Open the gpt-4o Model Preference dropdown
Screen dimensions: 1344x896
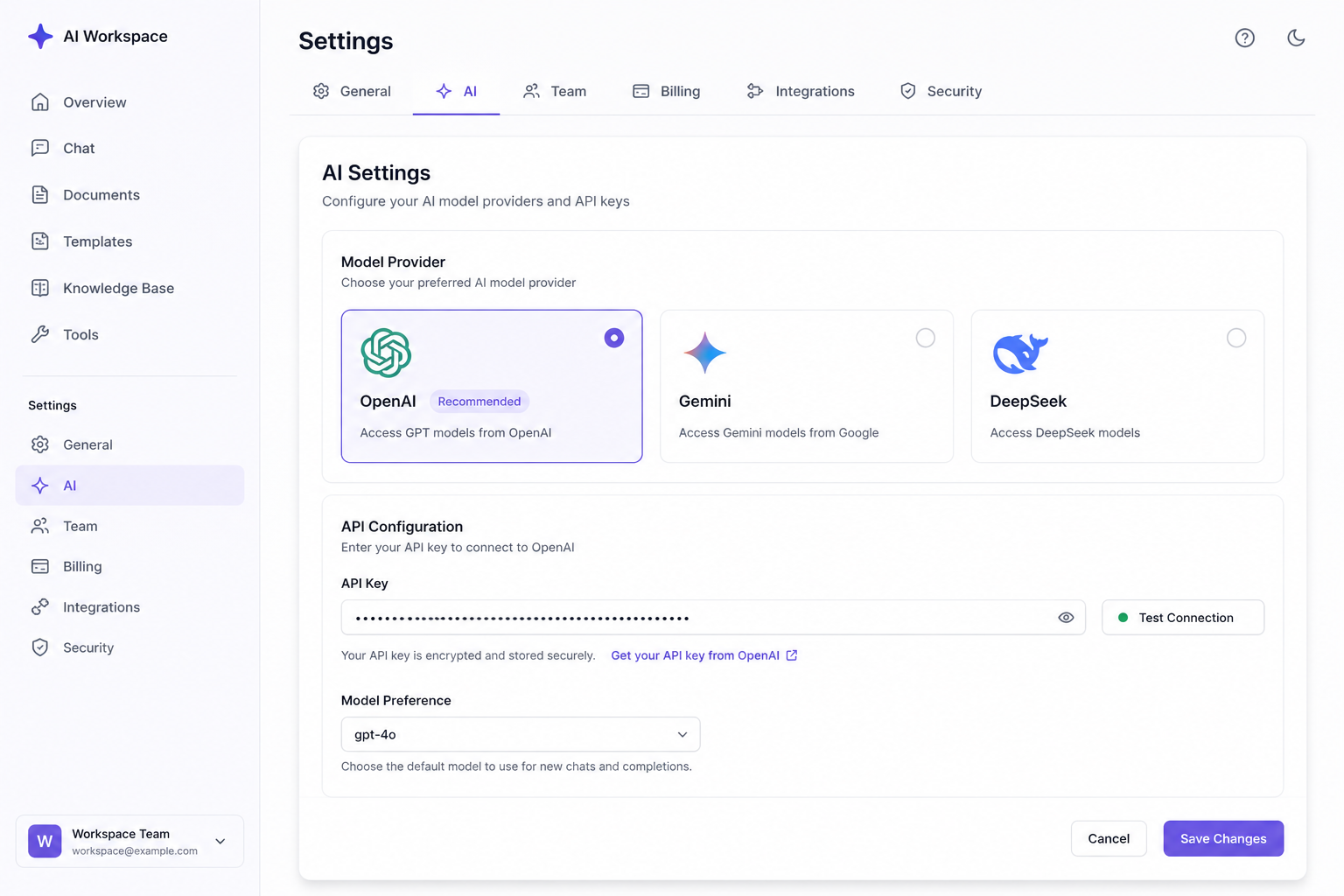521,734
